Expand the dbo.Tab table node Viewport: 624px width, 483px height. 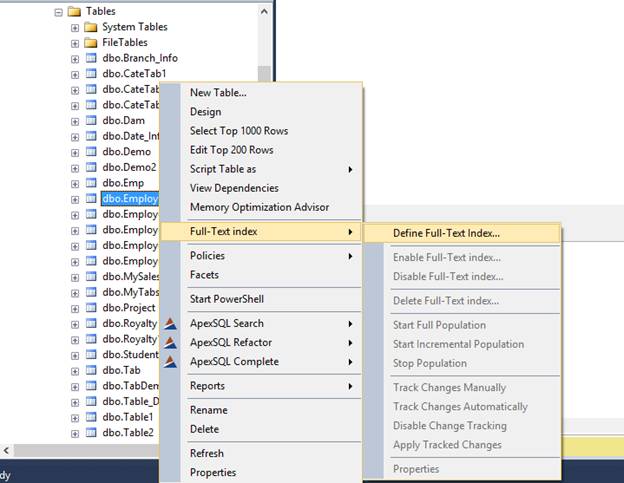click(x=75, y=372)
